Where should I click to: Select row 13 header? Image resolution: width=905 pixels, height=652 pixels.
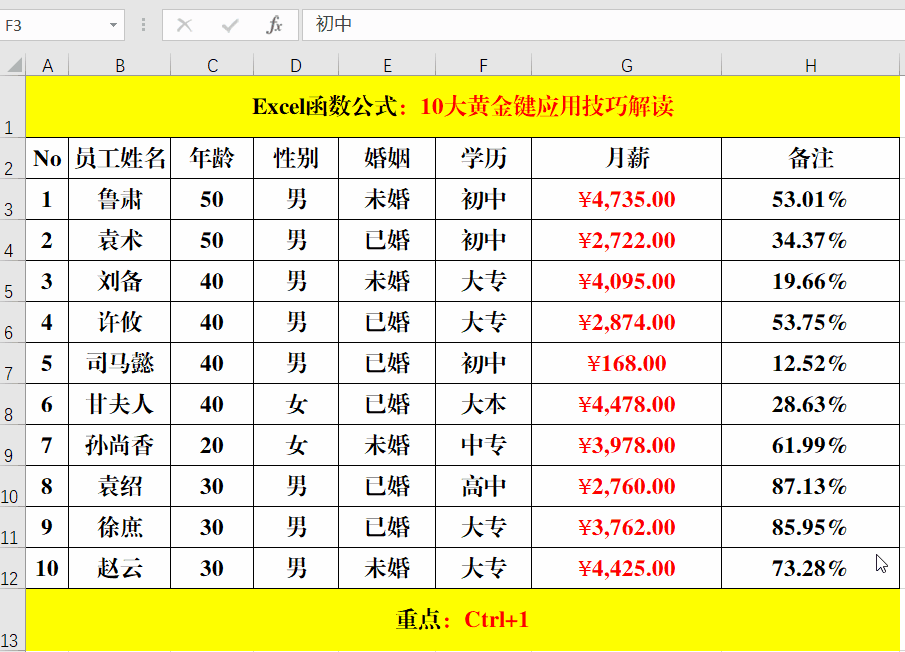pyautogui.click(x=12, y=620)
